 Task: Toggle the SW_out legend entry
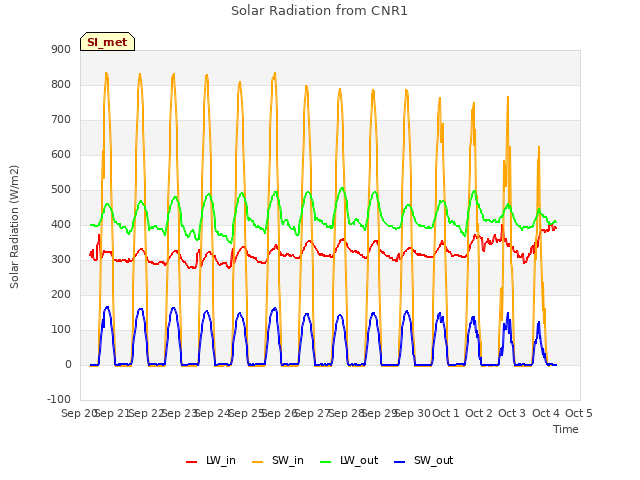click(x=423, y=460)
